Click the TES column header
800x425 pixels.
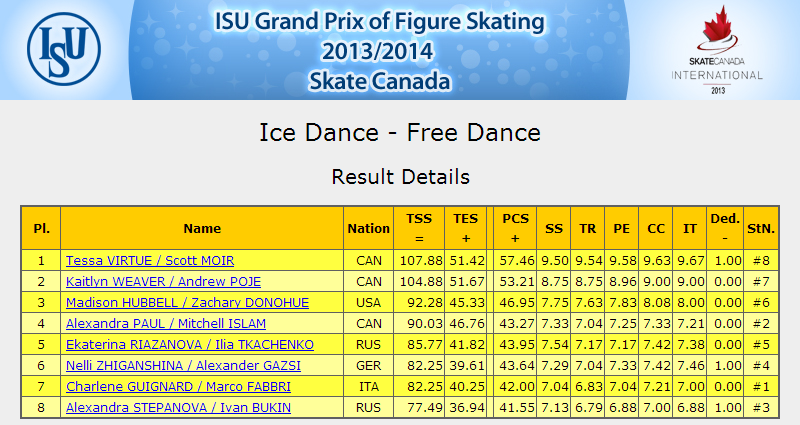tap(465, 228)
